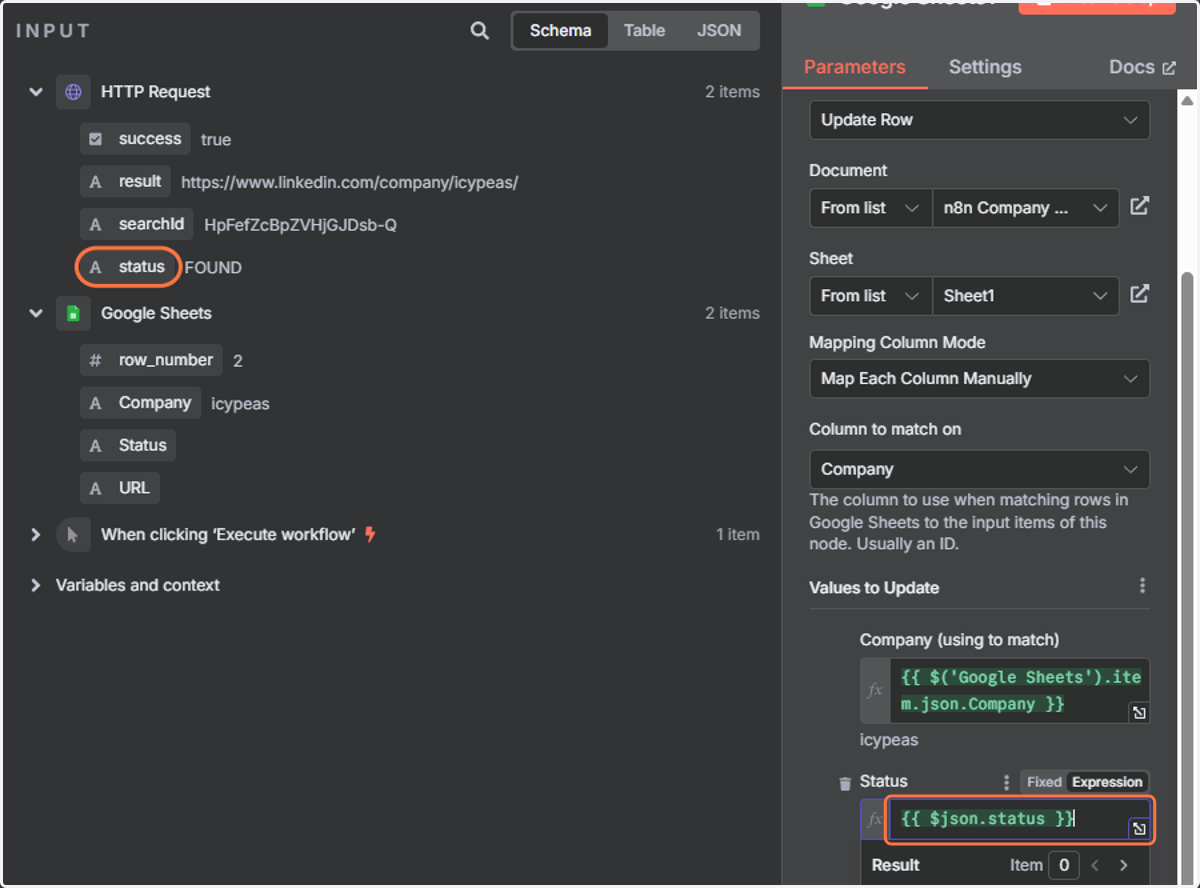Switch input view to Table

click(644, 31)
